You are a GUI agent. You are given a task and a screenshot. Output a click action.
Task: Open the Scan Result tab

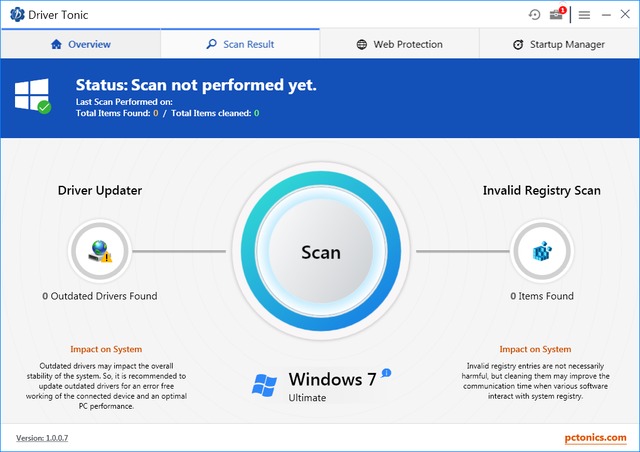point(240,44)
